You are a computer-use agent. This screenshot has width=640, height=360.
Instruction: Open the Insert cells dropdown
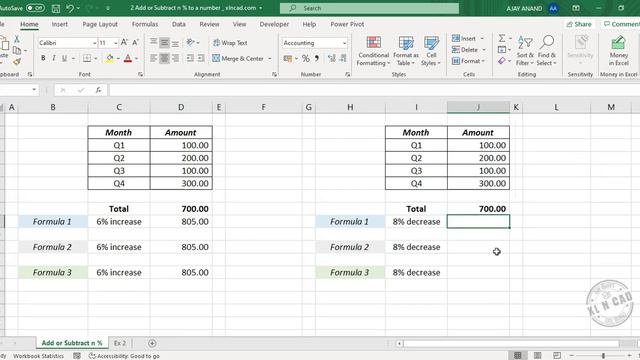pos(482,38)
